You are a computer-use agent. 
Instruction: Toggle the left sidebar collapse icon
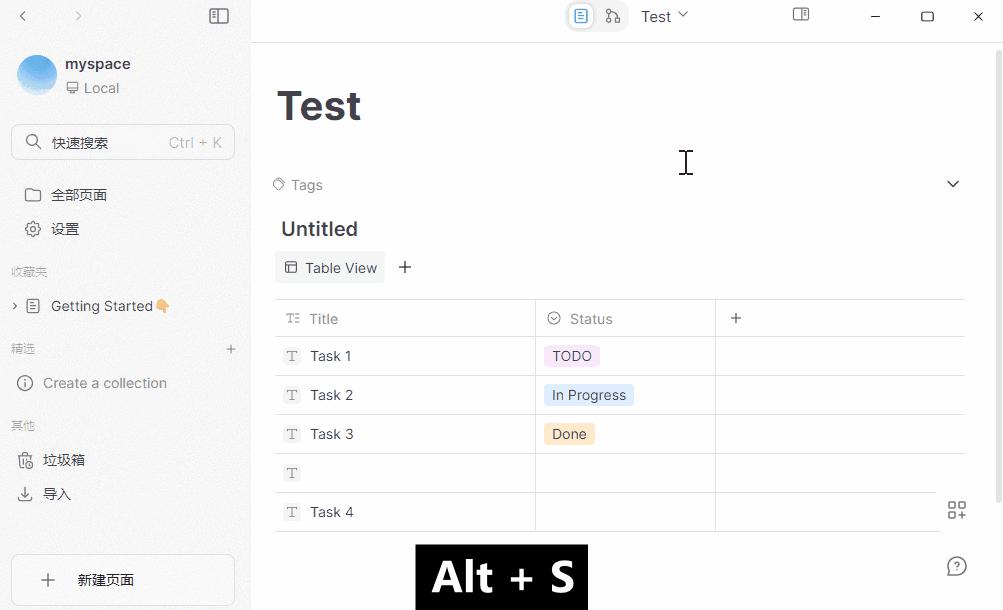tap(219, 16)
